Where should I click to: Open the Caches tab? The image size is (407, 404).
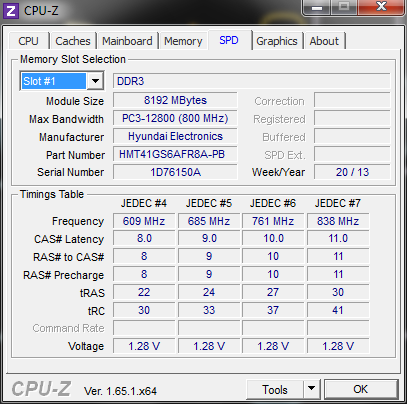pos(73,41)
